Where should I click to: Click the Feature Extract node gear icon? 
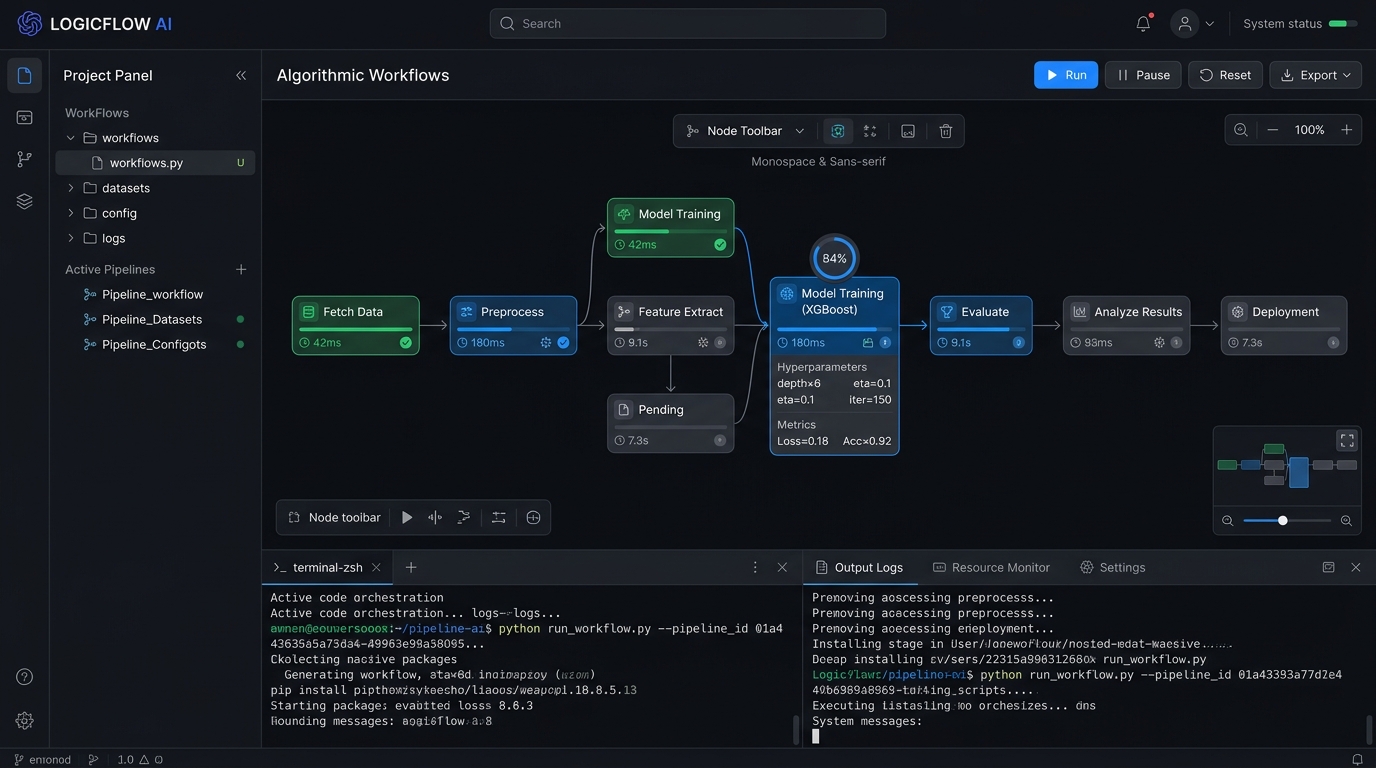pos(703,342)
